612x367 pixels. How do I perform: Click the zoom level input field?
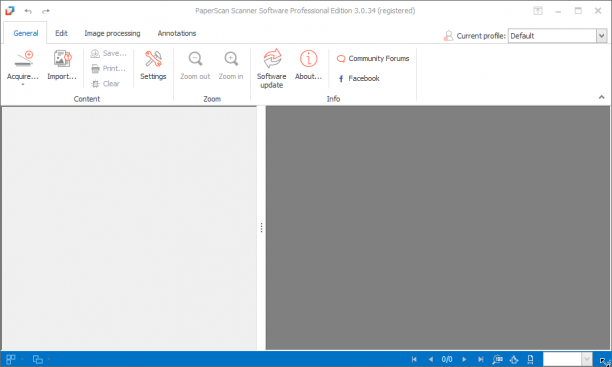click(562, 359)
